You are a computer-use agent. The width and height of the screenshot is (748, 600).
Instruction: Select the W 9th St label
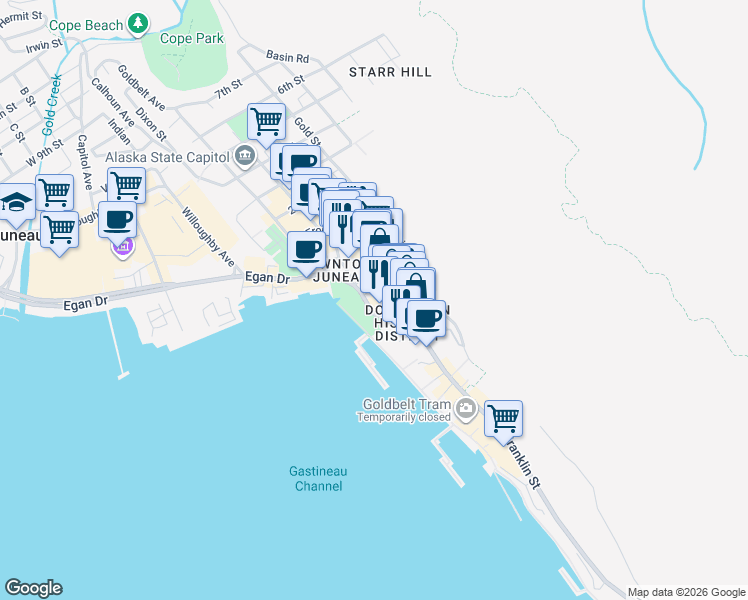click(x=44, y=153)
